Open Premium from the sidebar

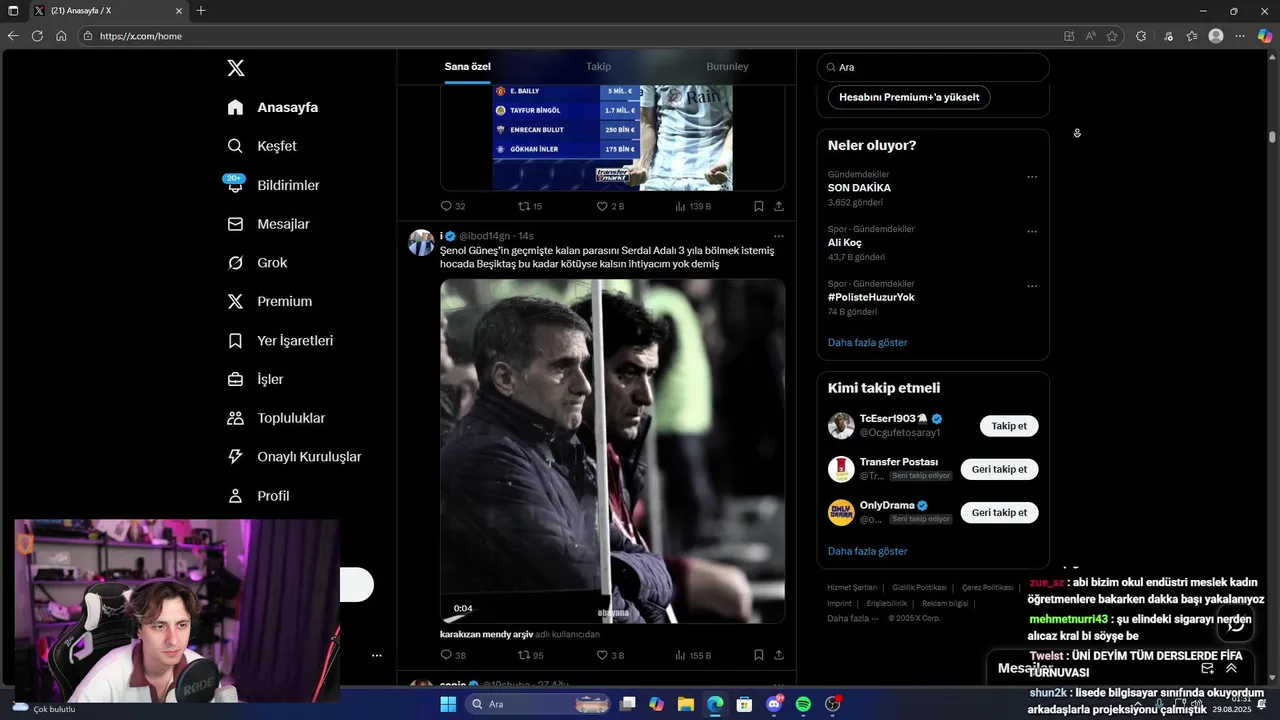[269, 301]
